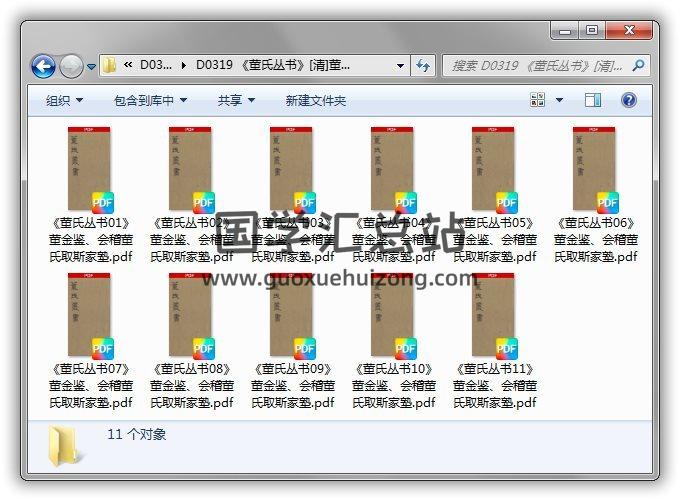Click the search magnifier icon

[x=637, y=66]
